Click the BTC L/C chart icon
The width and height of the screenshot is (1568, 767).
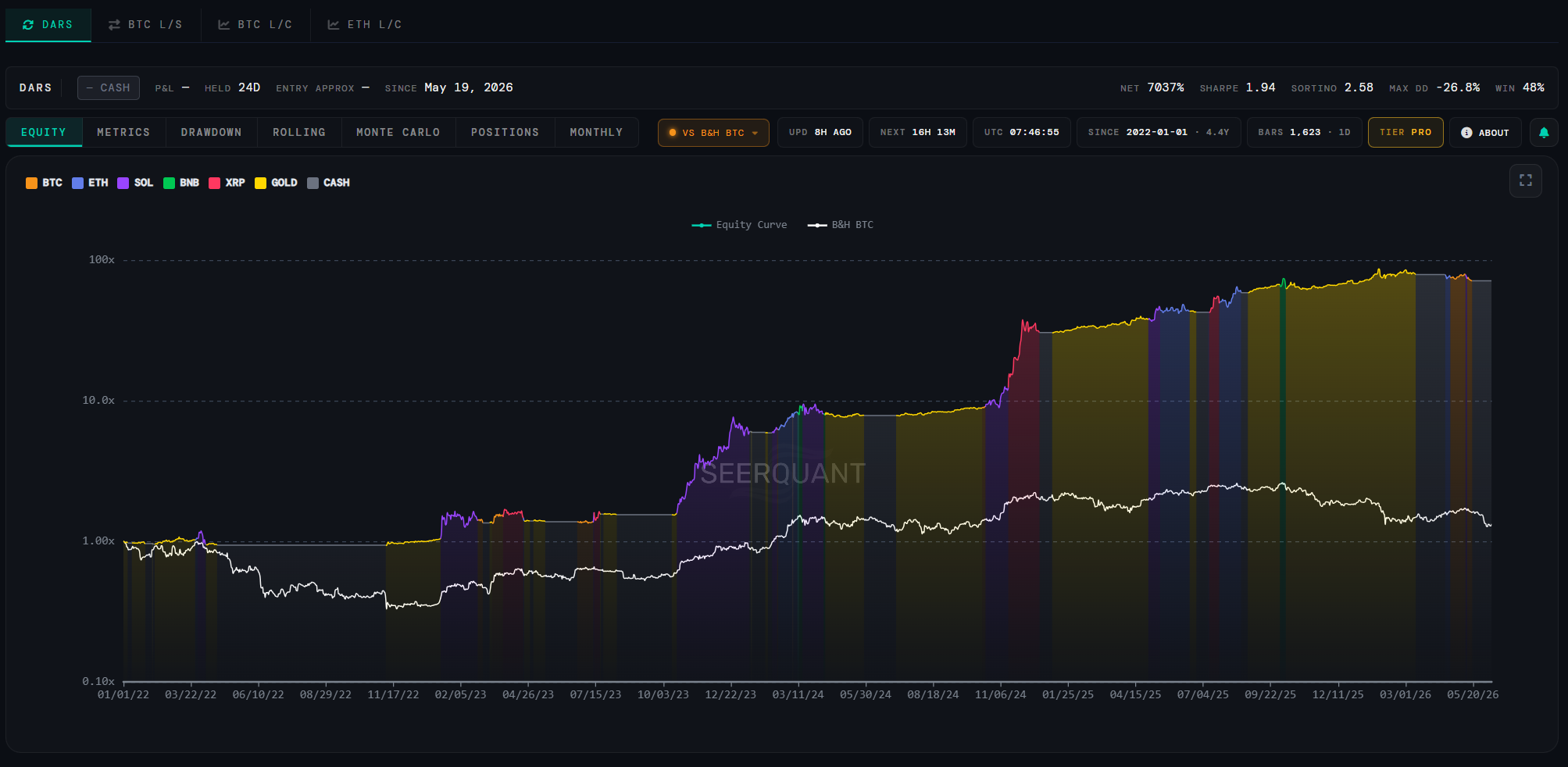point(223,25)
